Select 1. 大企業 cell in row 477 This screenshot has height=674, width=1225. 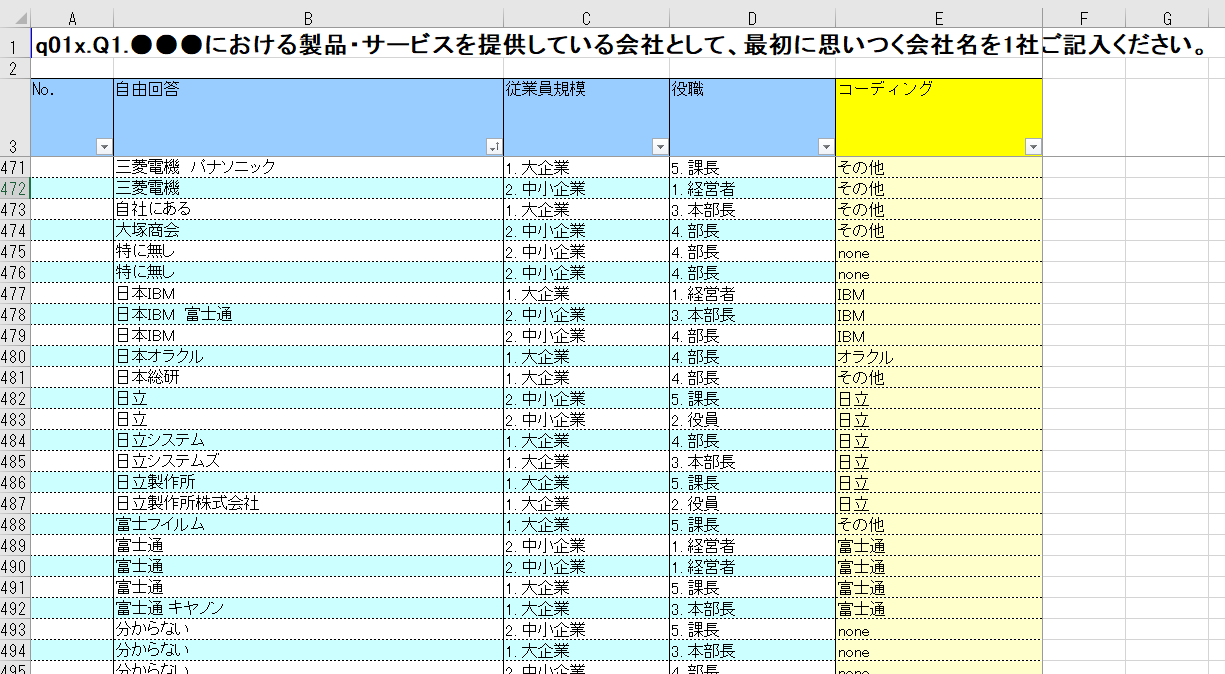(x=586, y=293)
